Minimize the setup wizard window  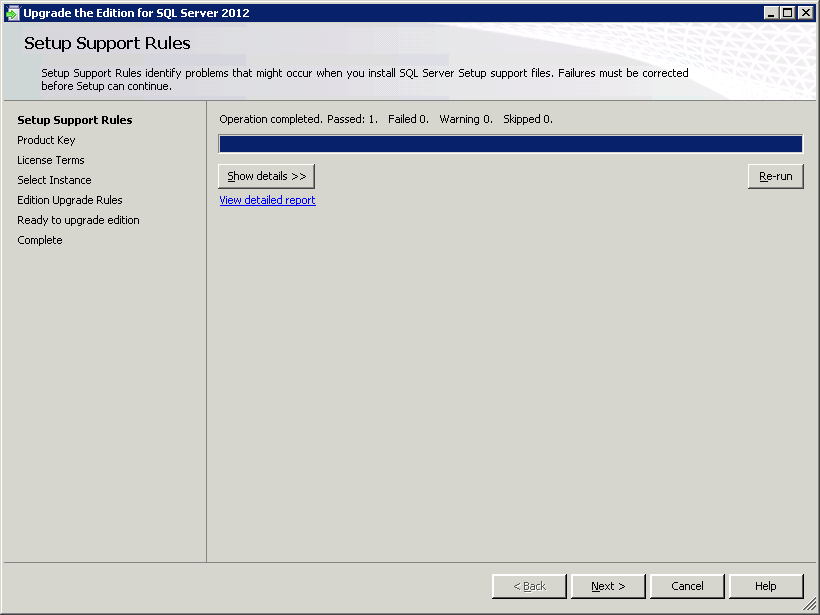point(771,13)
